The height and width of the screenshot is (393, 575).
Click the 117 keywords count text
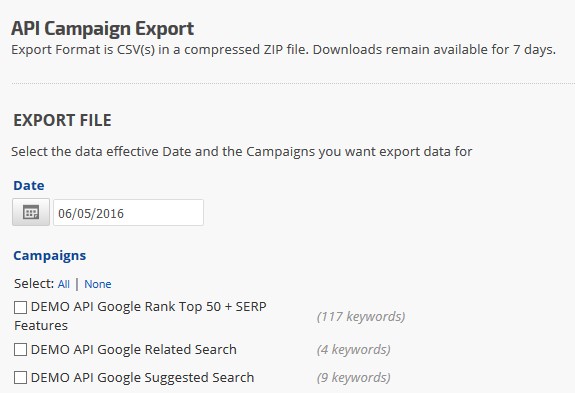coord(361,316)
